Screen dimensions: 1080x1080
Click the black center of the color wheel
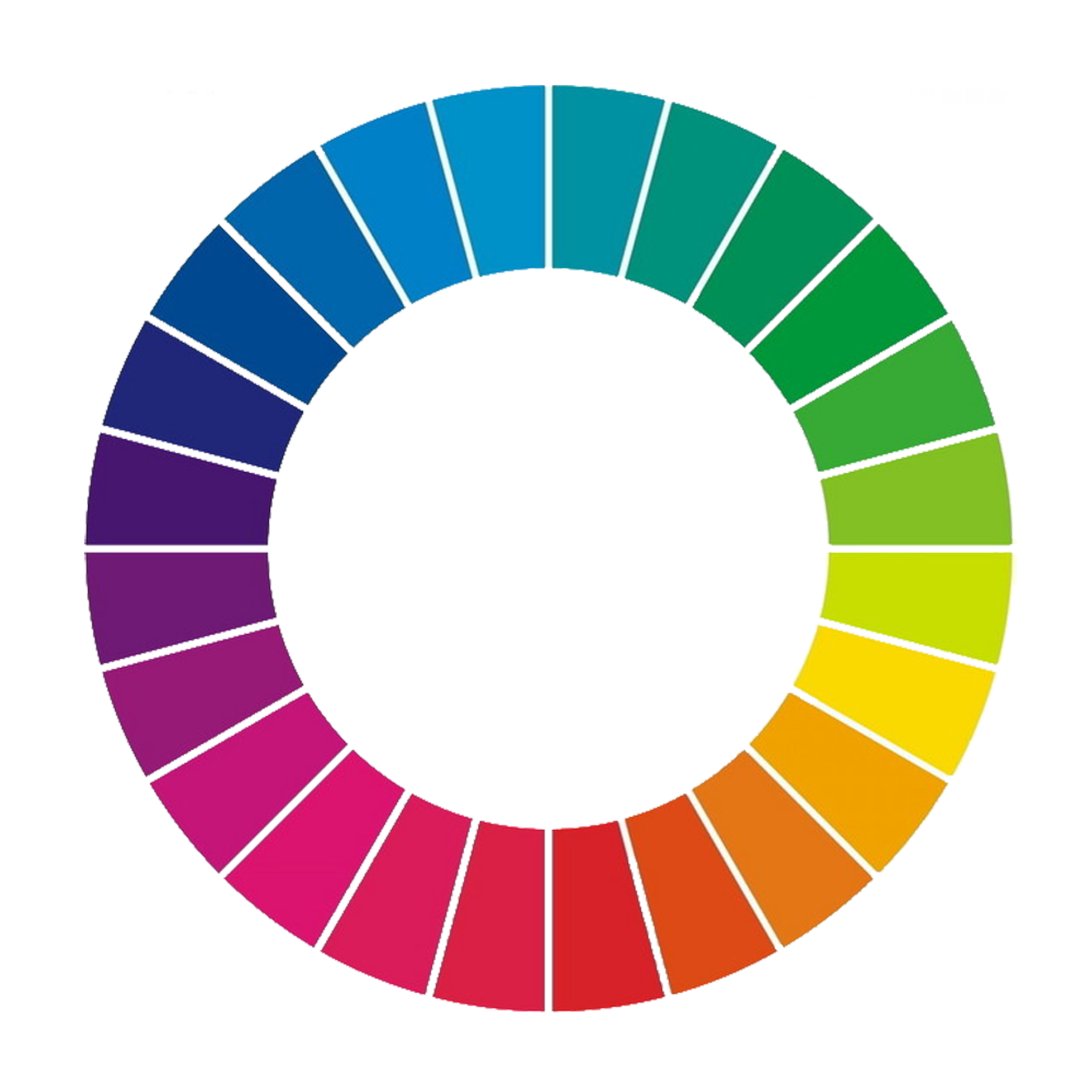coord(548,548)
